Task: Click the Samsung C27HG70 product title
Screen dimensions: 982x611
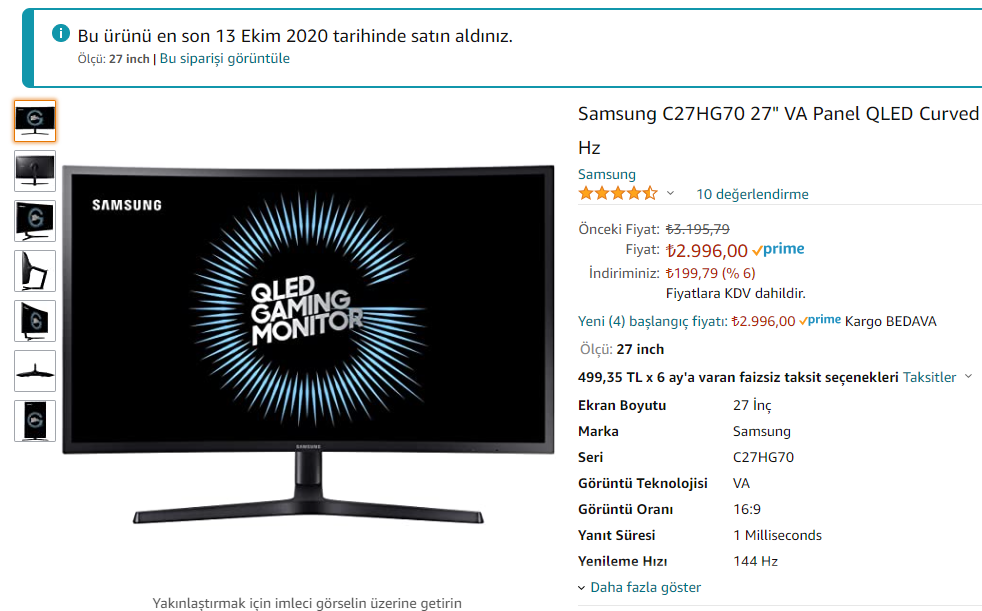Action: [780, 130]
